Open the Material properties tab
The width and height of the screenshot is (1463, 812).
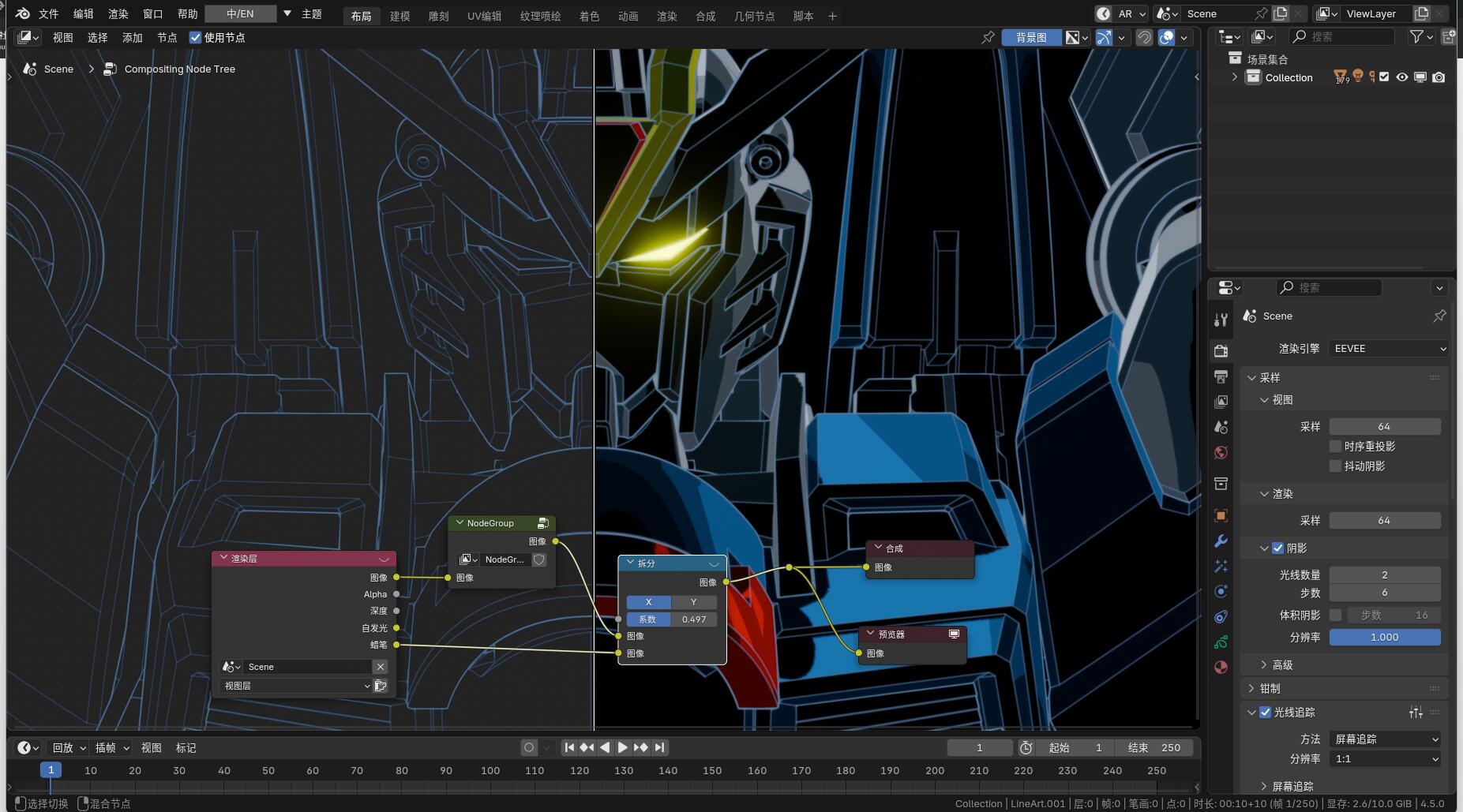click(1221, 667)
